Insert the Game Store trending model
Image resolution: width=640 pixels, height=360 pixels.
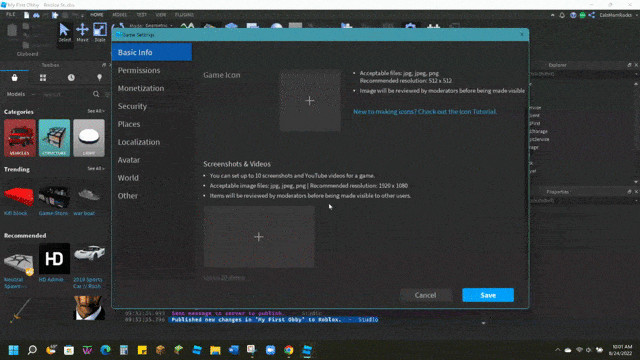pos(54,196)
